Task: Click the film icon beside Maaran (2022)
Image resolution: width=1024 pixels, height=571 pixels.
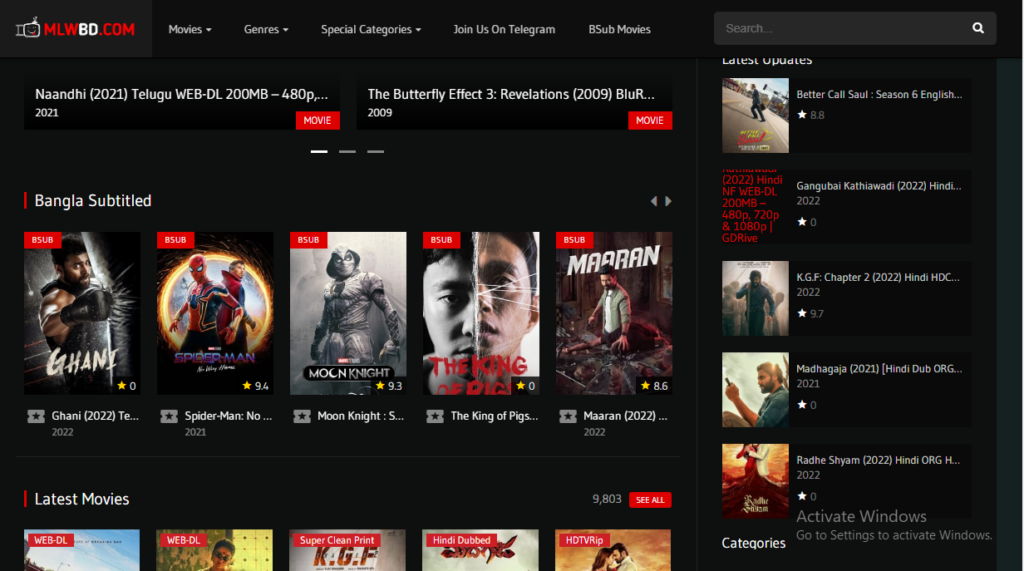Action: pyautogui.click(x=568, y=416)
